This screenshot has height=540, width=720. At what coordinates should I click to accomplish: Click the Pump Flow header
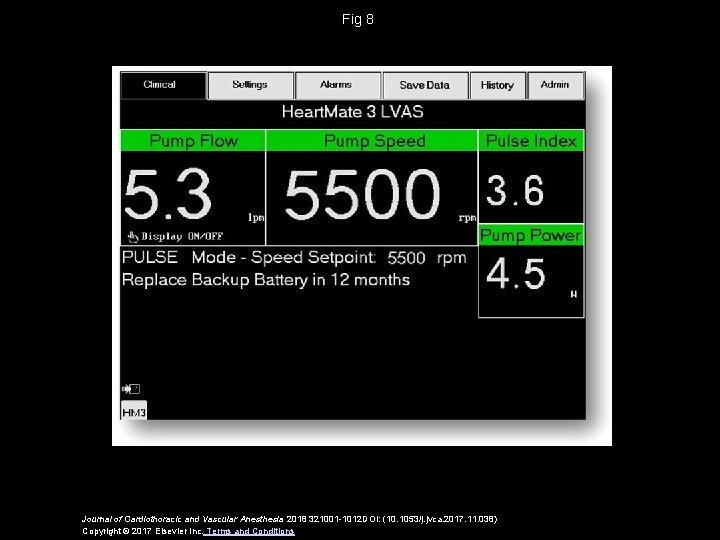[193, 141]
